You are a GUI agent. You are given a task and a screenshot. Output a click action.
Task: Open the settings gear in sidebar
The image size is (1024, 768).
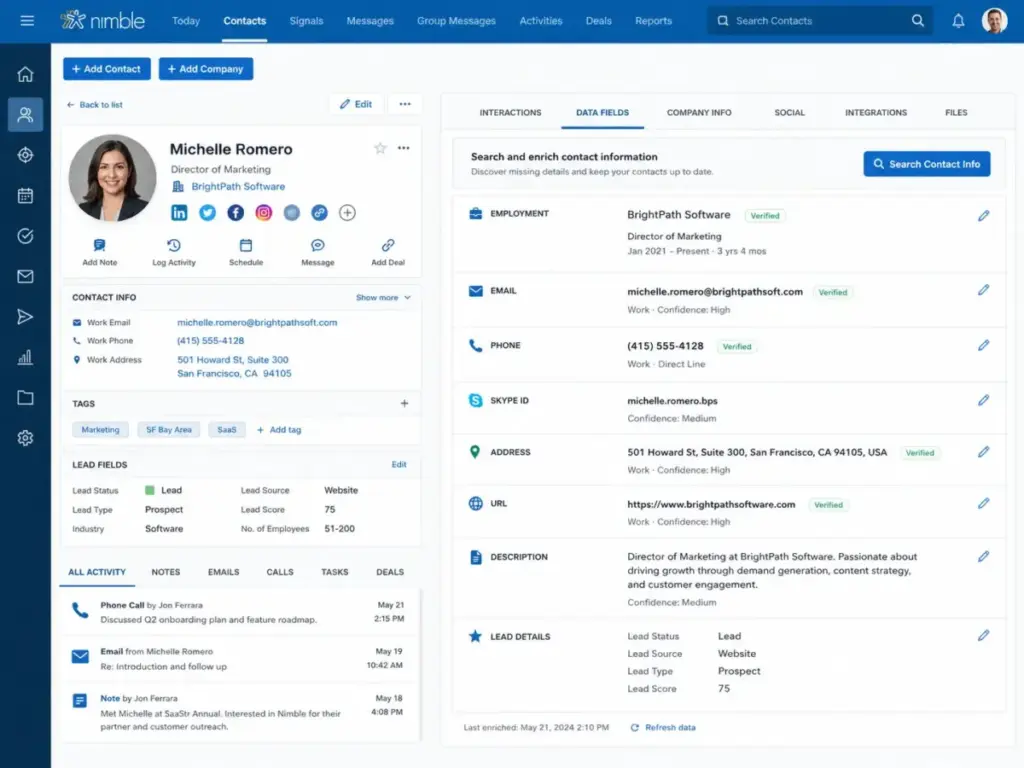click(25, 438)
